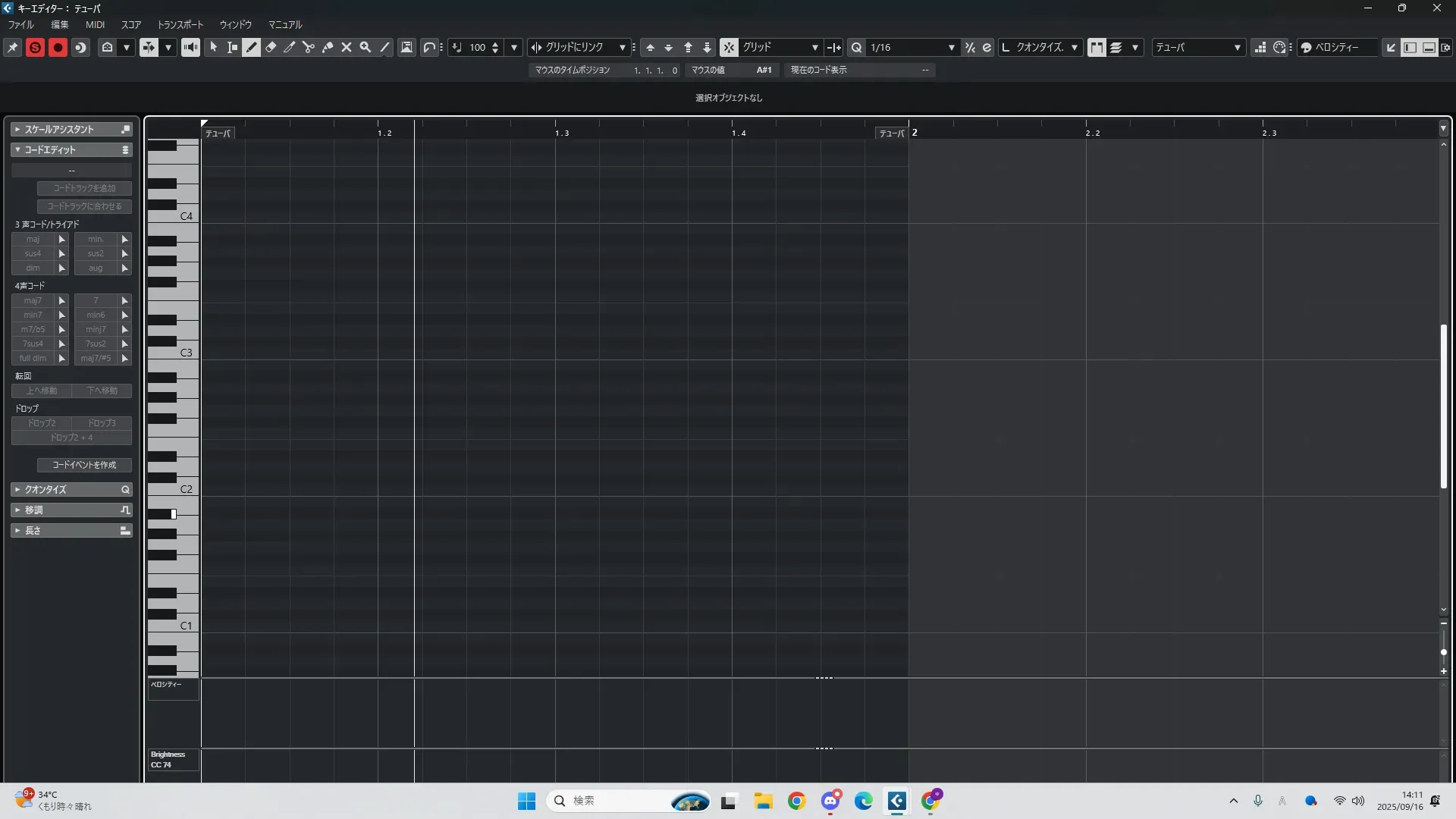Viewport: 1456px width, 819px height.
Task: Select the Mute X tool
Action: coord(347,47)
